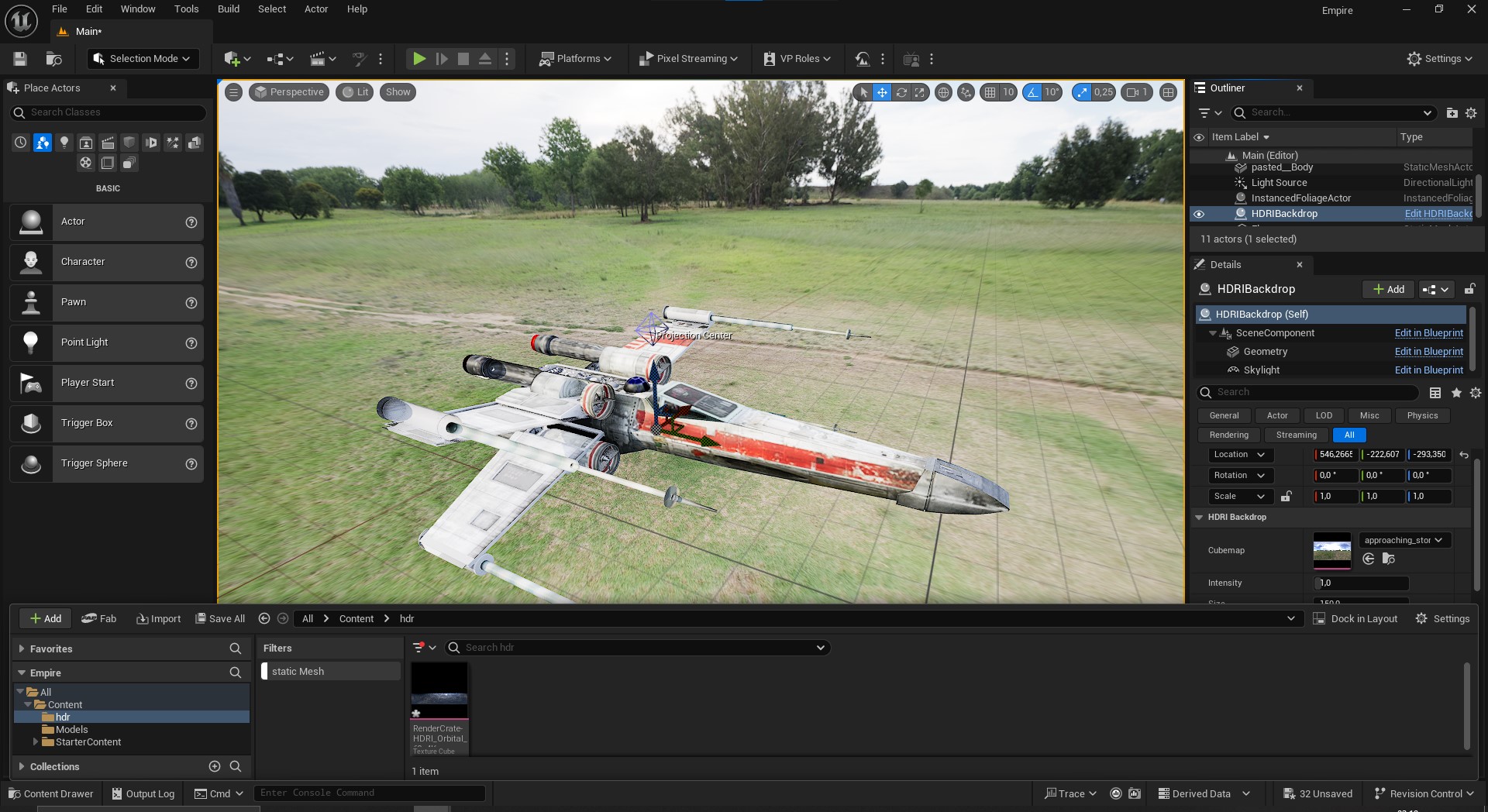
Task: Toggle the Details panel lock icon
Action: click(1469, 289)
